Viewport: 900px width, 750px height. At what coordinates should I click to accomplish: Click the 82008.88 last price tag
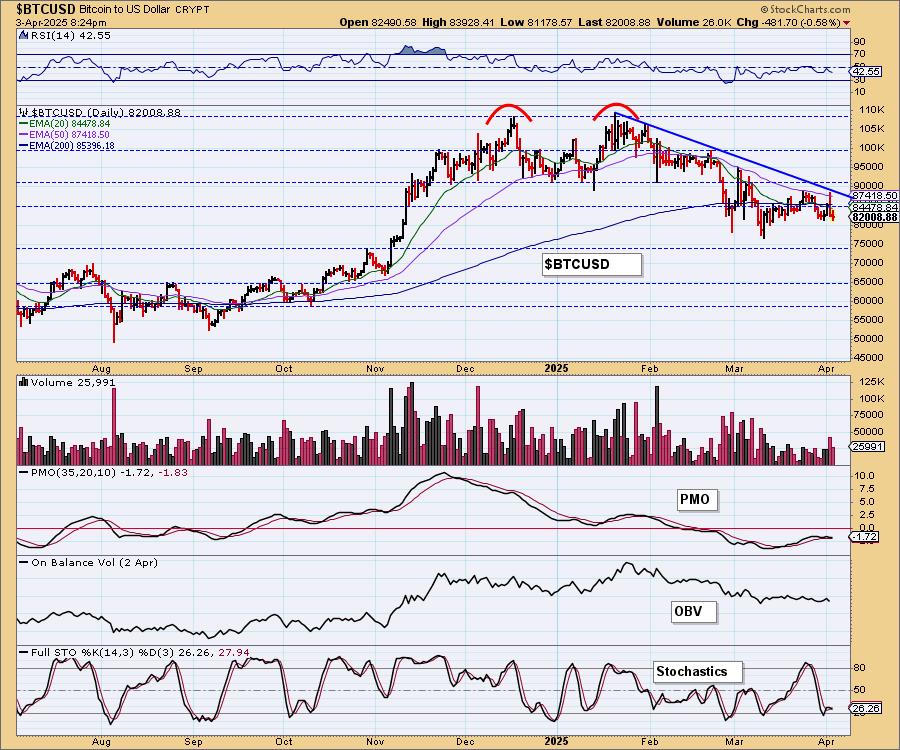(x=875, y=217)
